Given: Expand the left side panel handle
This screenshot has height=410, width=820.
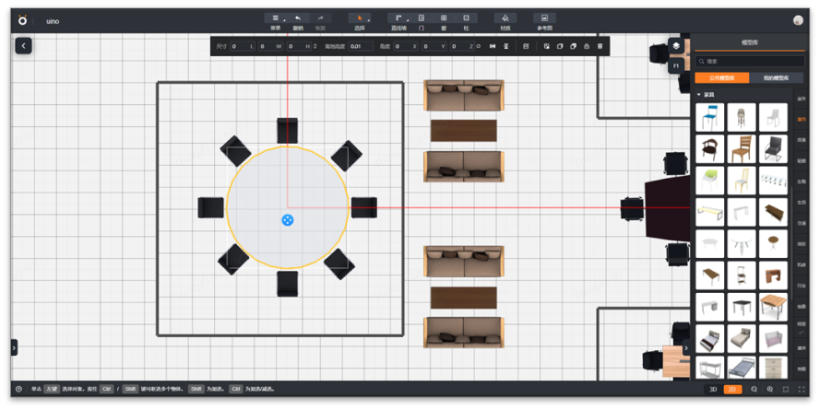Looking at the screenshot, I should pyautogui.click(x=14, y=347).
